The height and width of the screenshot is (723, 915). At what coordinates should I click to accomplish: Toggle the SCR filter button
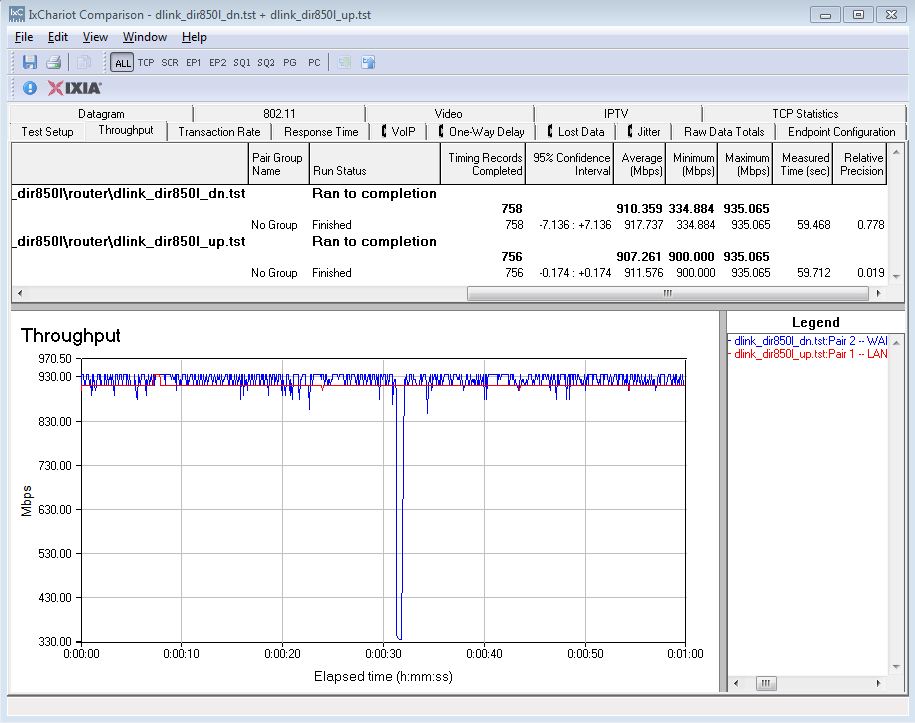[x=170, y=62]
